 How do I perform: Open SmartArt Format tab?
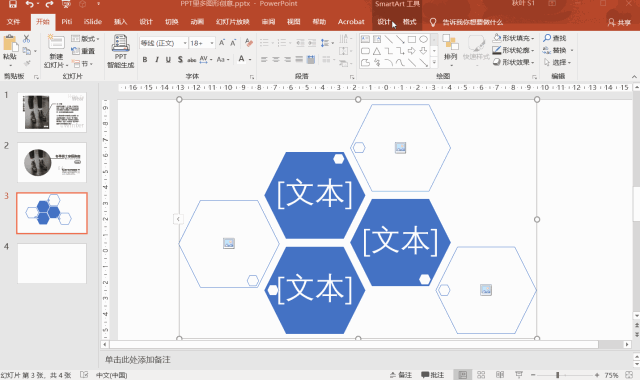409,22
